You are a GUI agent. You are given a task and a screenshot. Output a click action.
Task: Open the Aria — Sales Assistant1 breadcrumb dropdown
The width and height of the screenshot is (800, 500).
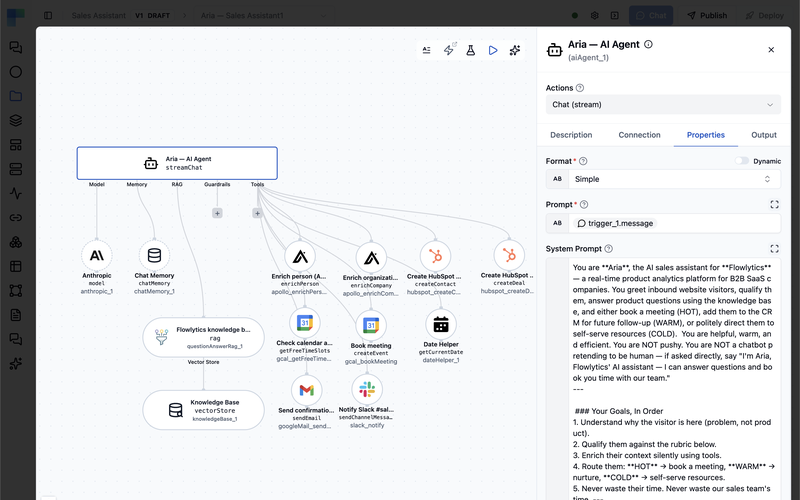264,16
